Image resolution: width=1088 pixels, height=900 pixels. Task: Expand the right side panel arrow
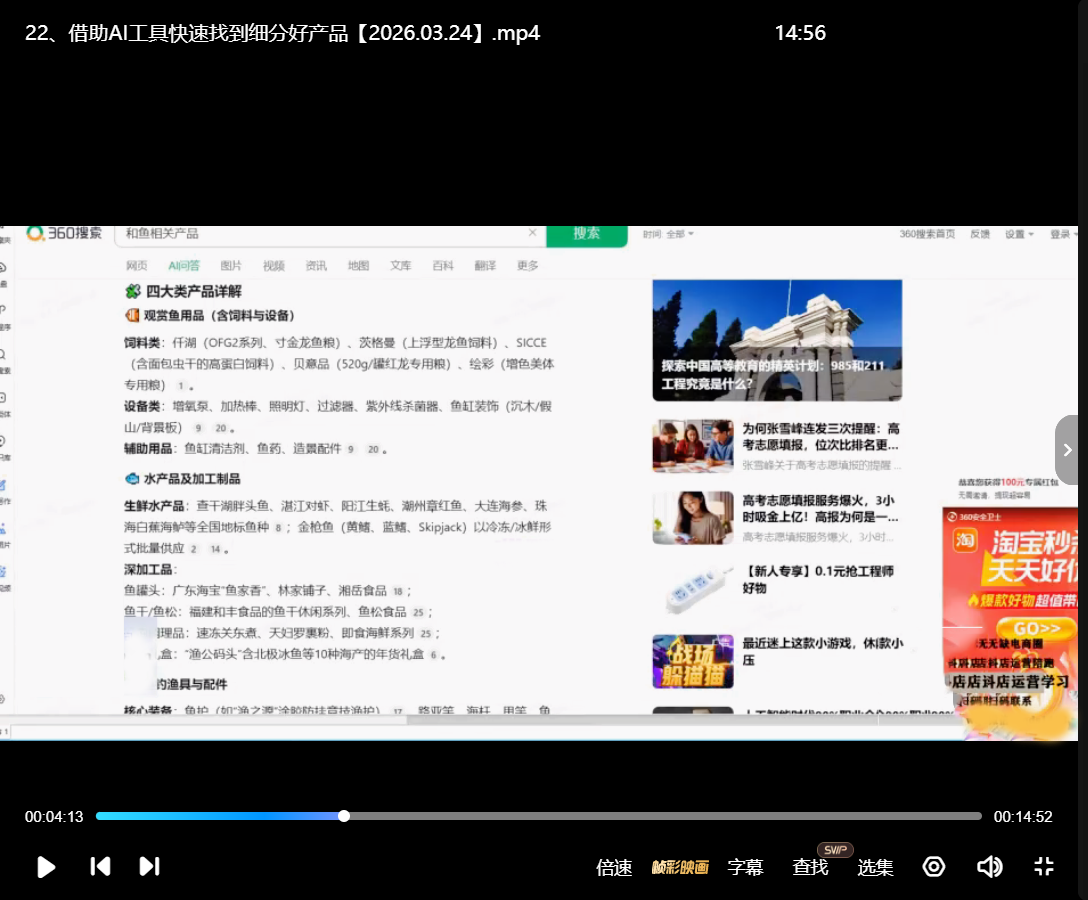(x=1067, y=450)
